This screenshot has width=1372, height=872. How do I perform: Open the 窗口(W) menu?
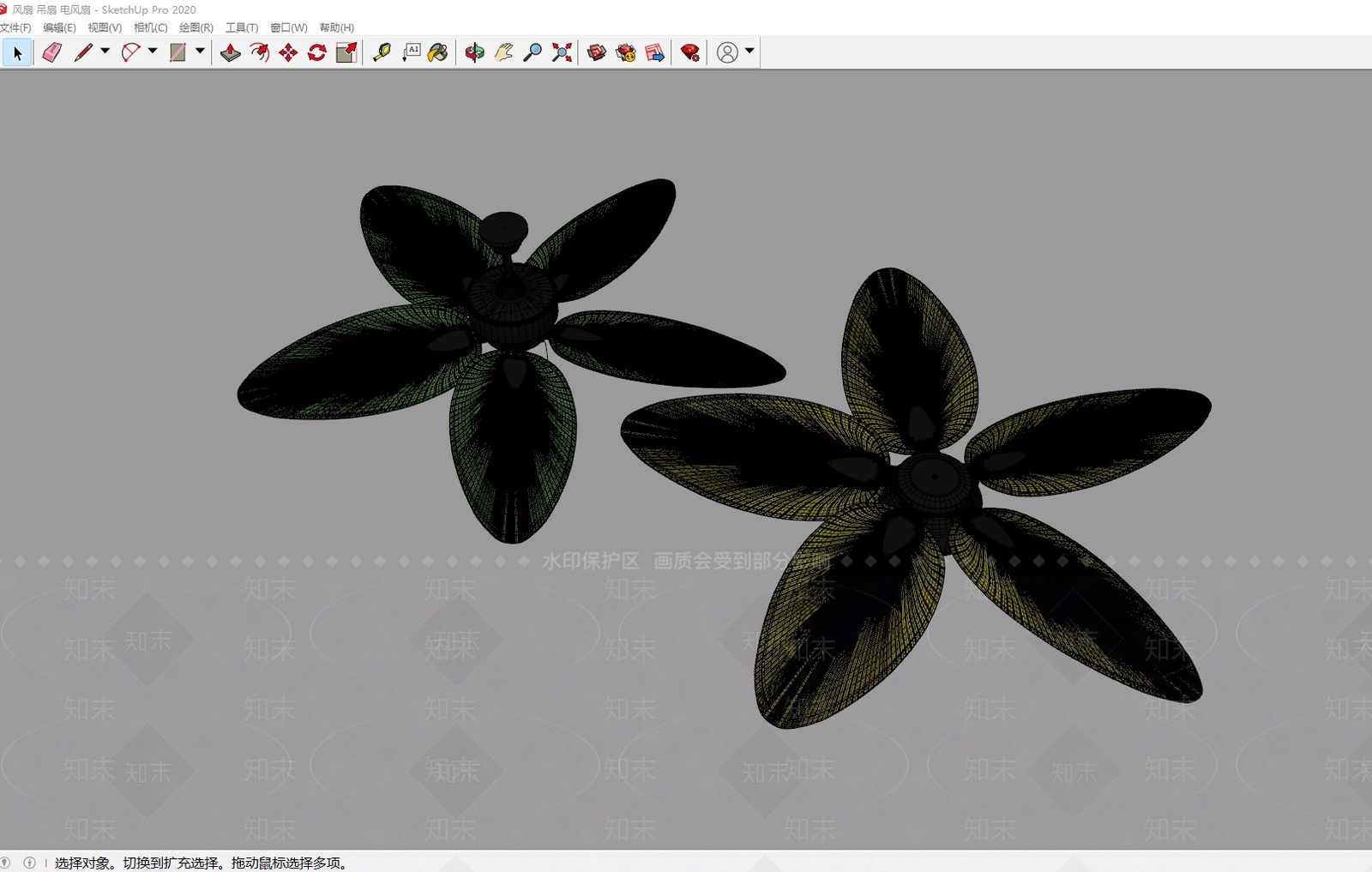click(x=289, y=27)
